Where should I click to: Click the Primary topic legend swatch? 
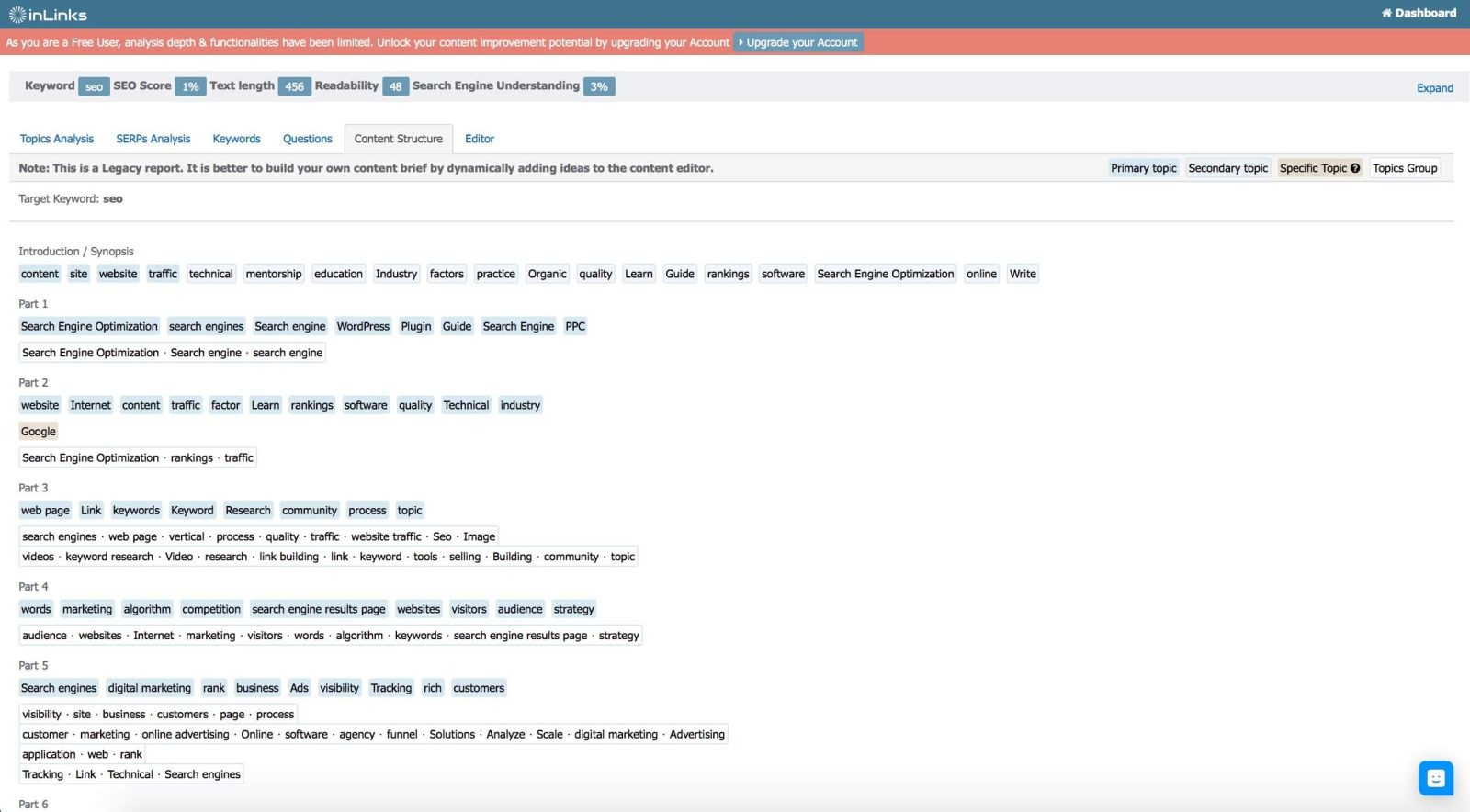[1143, 168]
